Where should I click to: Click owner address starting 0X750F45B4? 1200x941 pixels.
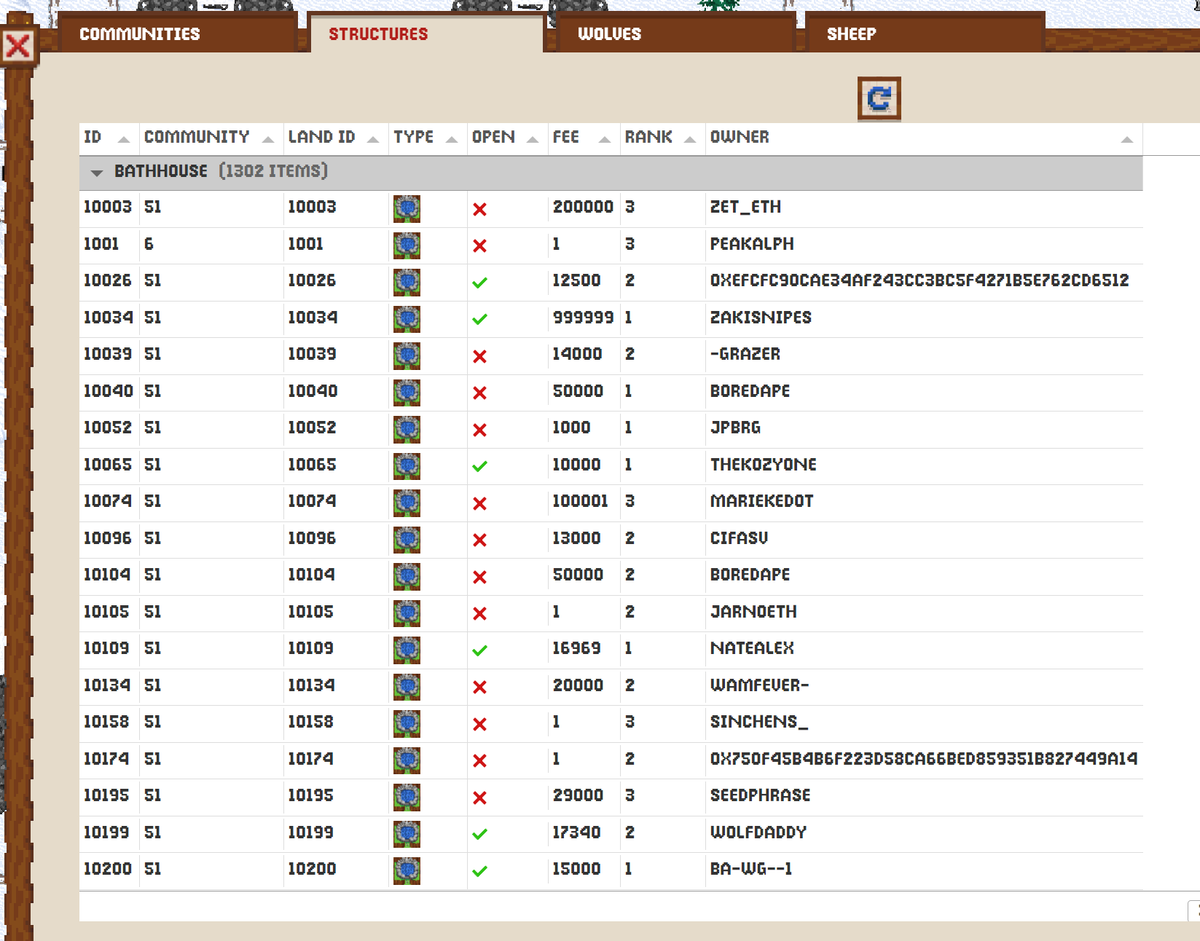(923, 759)
